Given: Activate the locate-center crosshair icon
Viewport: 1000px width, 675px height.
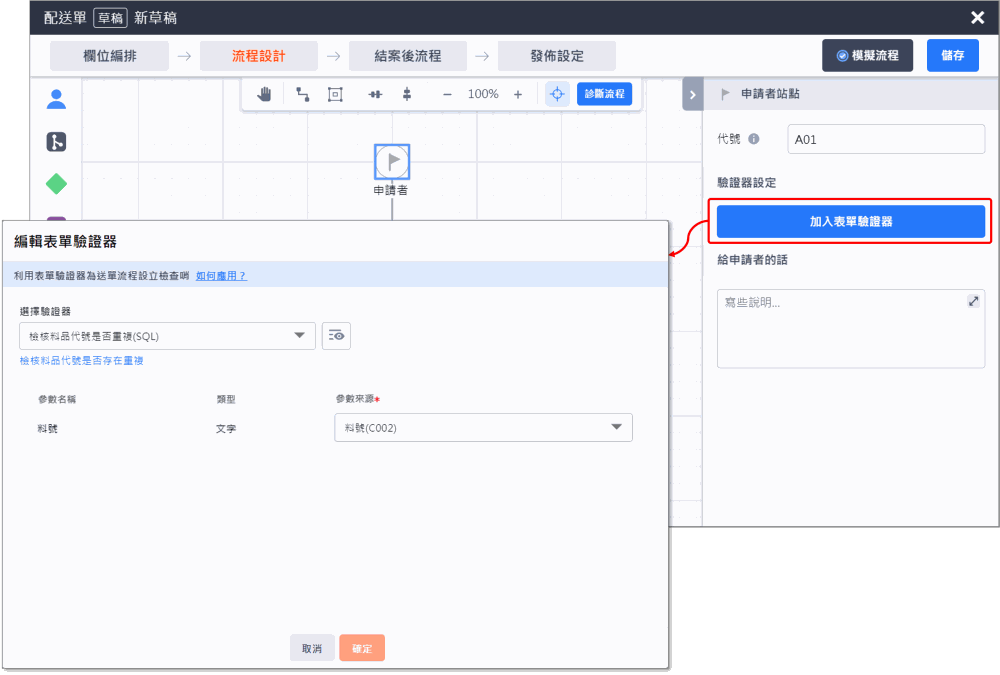Looking at the screenshot, I should [x=557, y=93].
